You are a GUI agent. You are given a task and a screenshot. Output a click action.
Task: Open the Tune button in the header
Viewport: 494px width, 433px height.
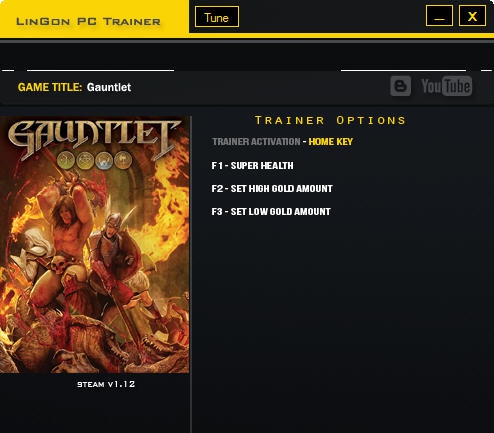[x=217, y=17]
